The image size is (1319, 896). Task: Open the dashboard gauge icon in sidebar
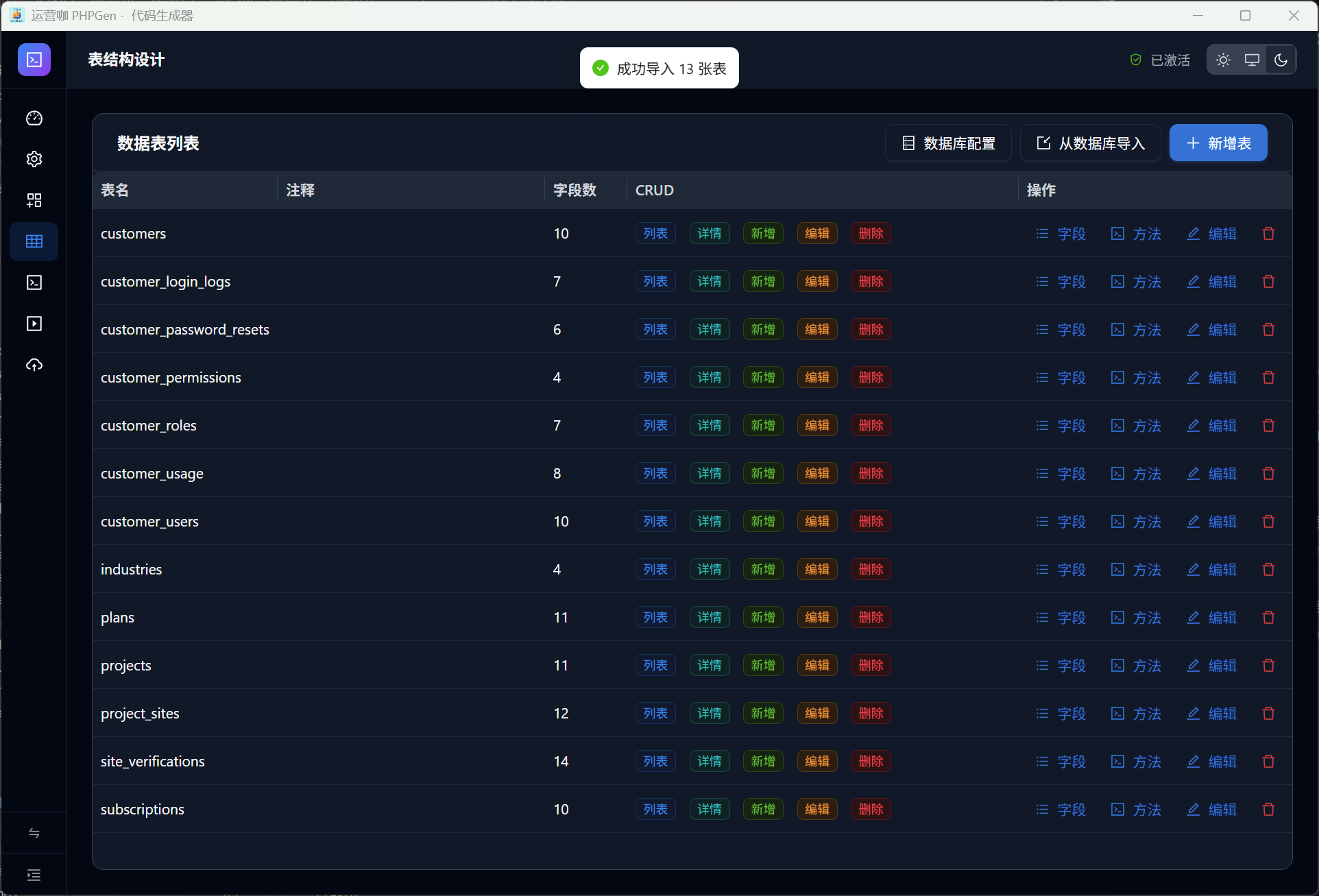pos(34,118)
